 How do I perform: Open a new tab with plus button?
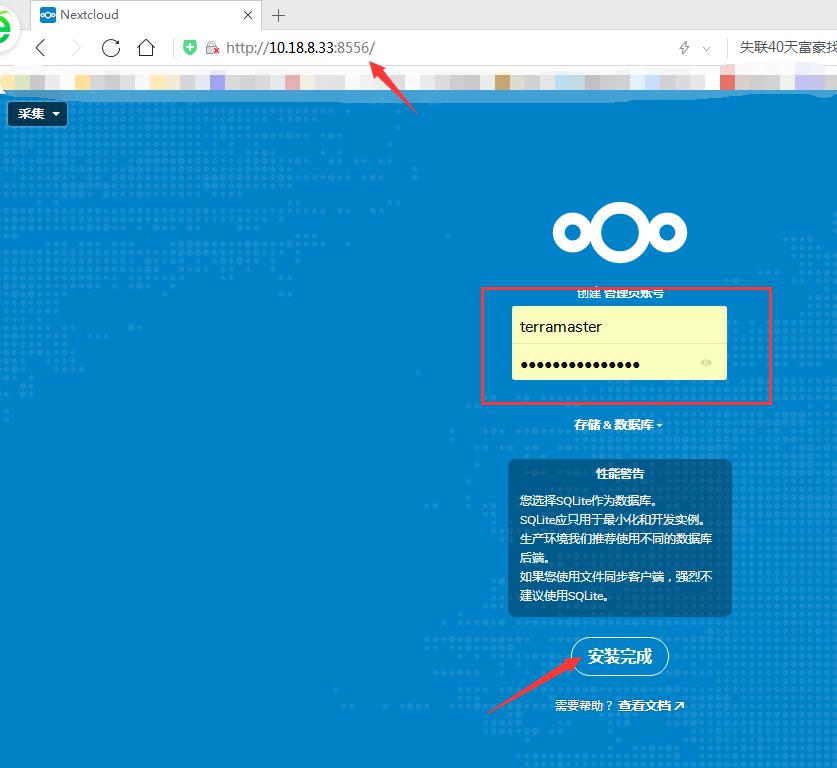coord(278,15)
